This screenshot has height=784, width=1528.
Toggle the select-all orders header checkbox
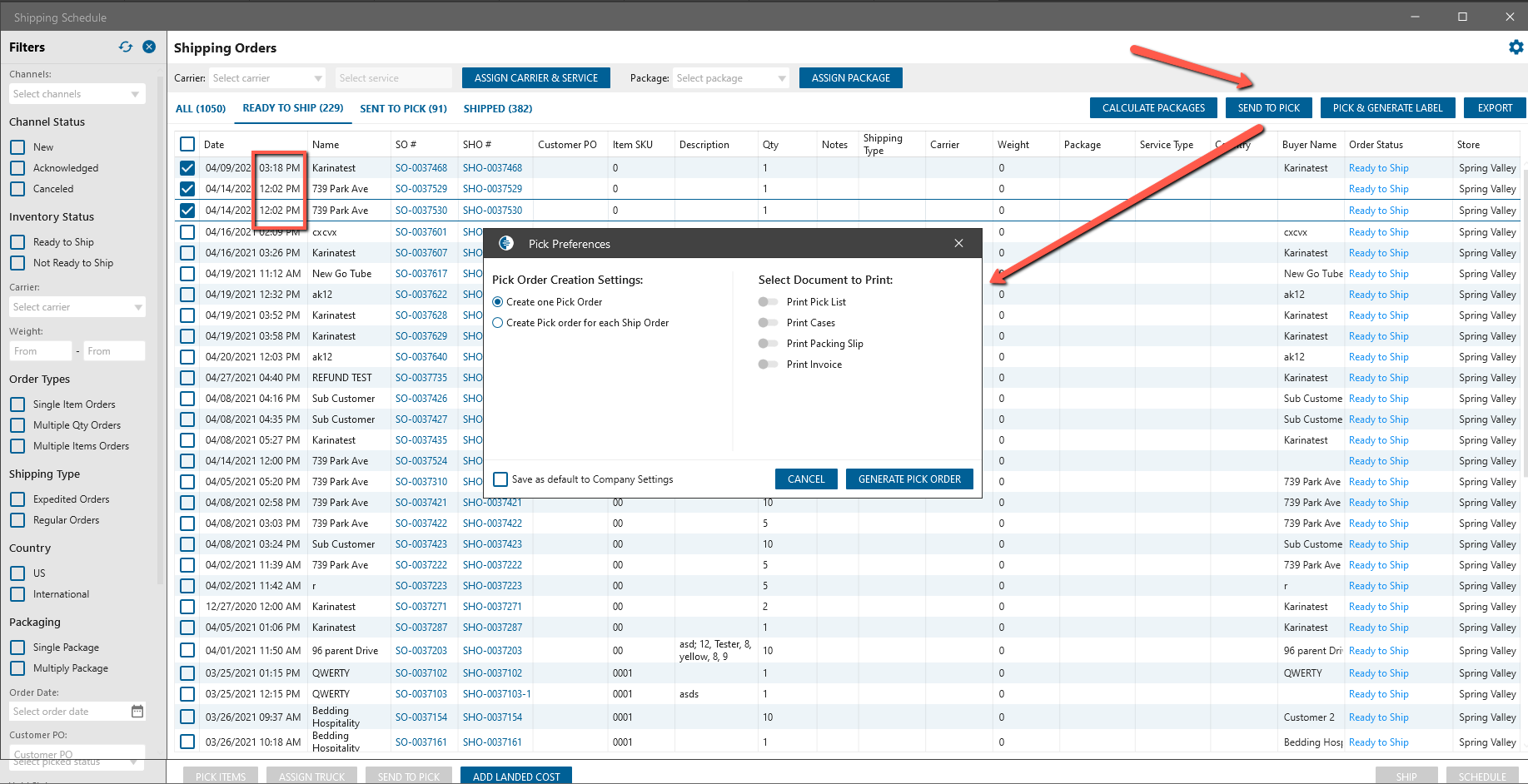pos(187,144)
